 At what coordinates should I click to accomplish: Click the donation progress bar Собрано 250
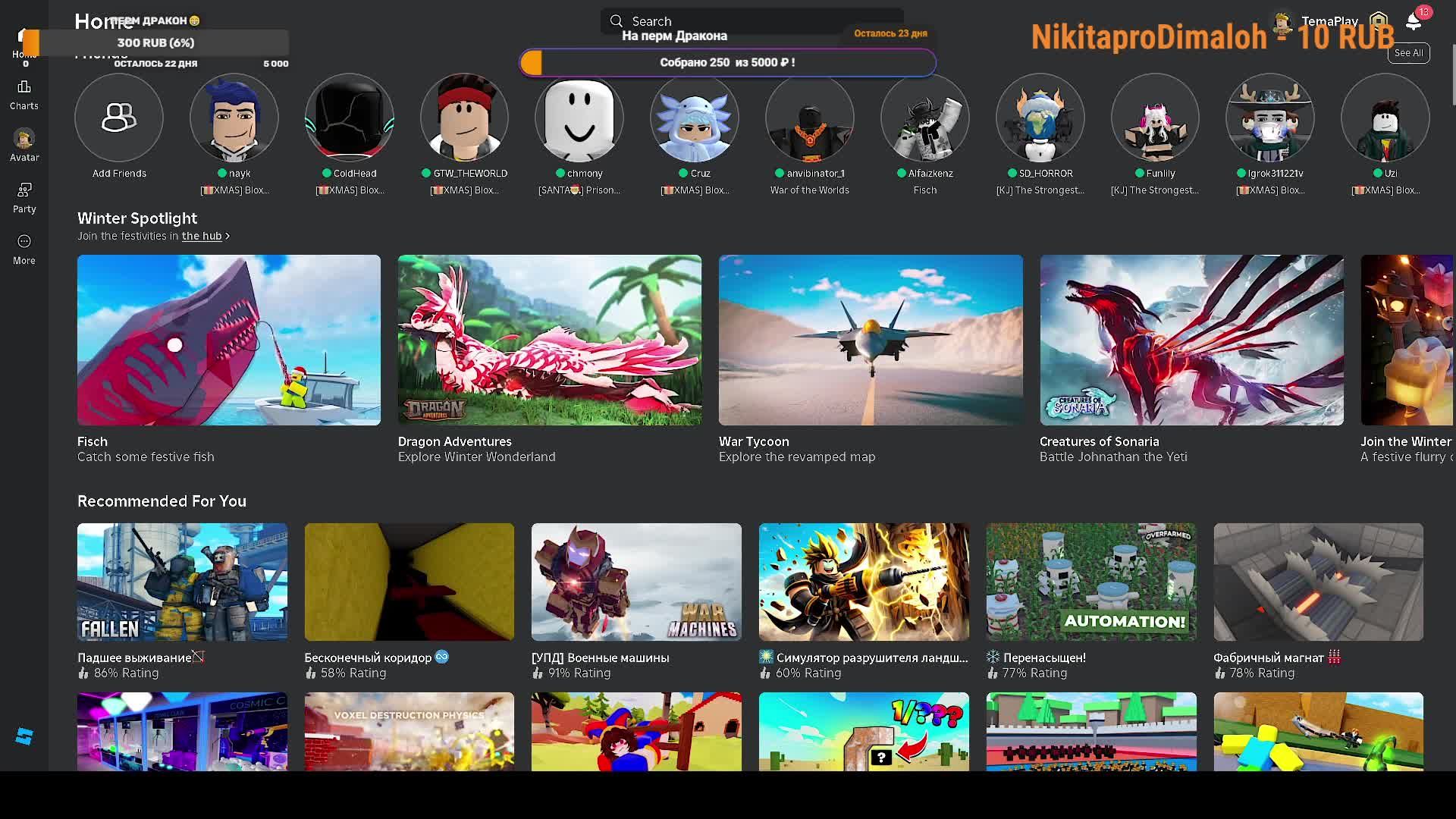click(x=727, y=63)
